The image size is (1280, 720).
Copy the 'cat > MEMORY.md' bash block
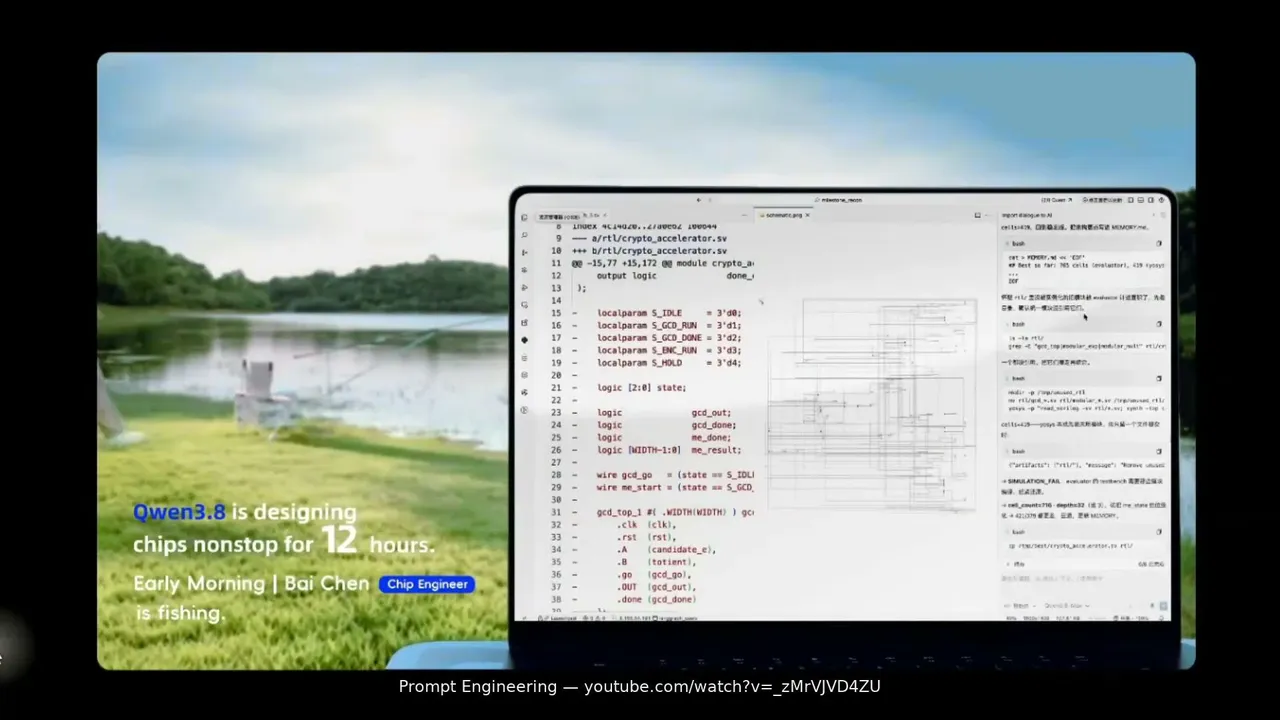click(1159, 243)
